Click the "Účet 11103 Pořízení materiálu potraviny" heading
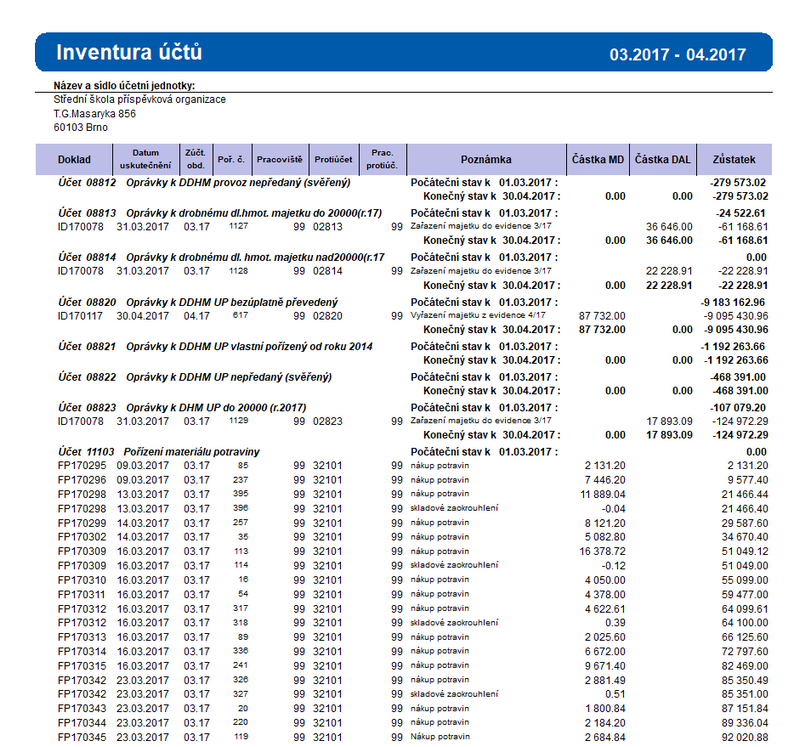The image size is (800, 747). pyautogui.click(x=159, y=452)
